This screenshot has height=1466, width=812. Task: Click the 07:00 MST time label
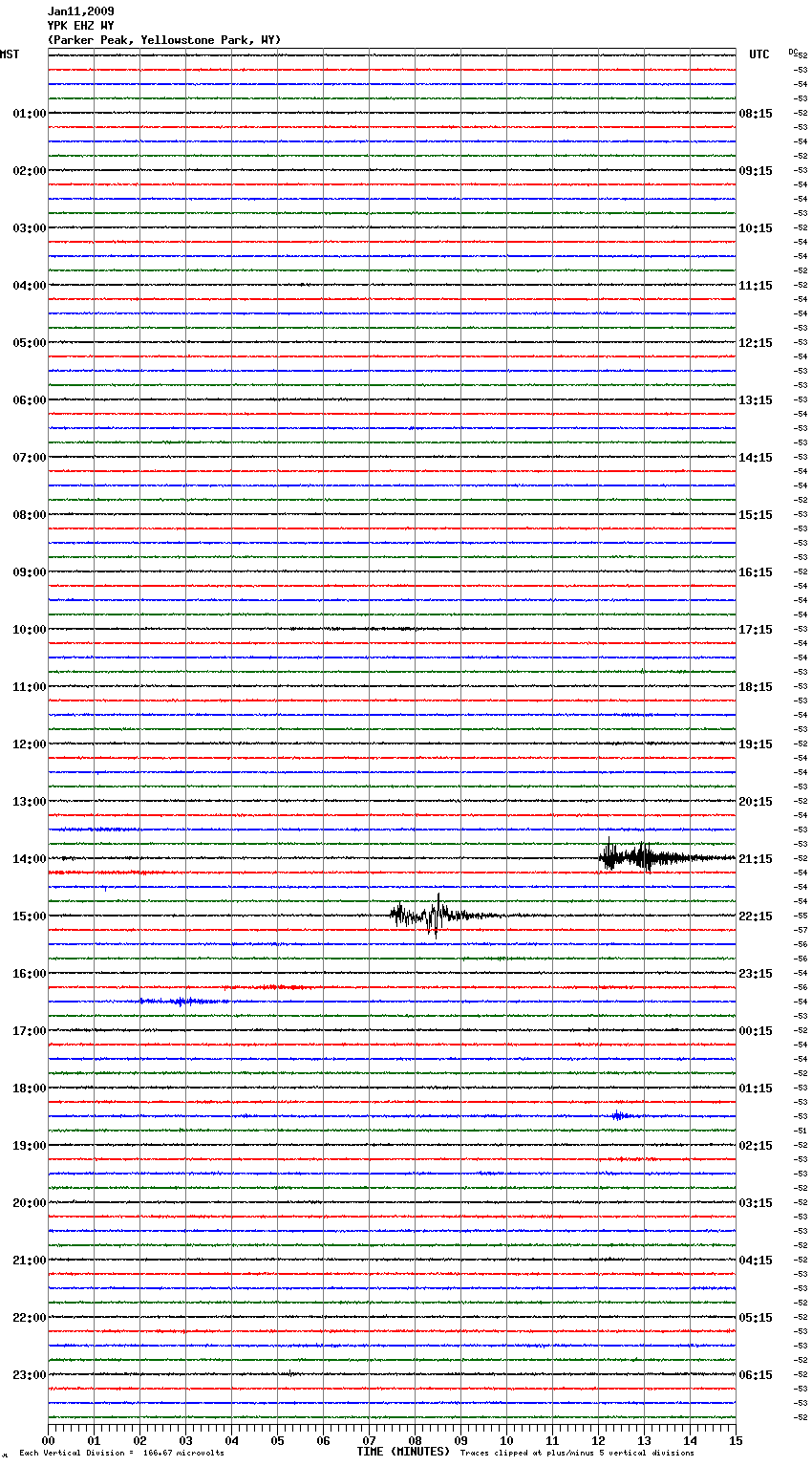[x=30, y=458]
